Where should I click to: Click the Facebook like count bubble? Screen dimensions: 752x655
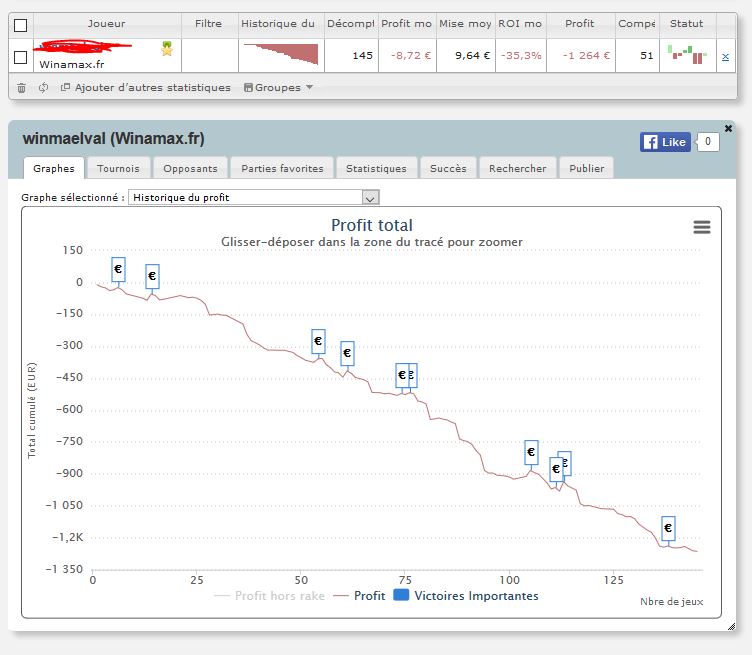(x=707, y=141)
